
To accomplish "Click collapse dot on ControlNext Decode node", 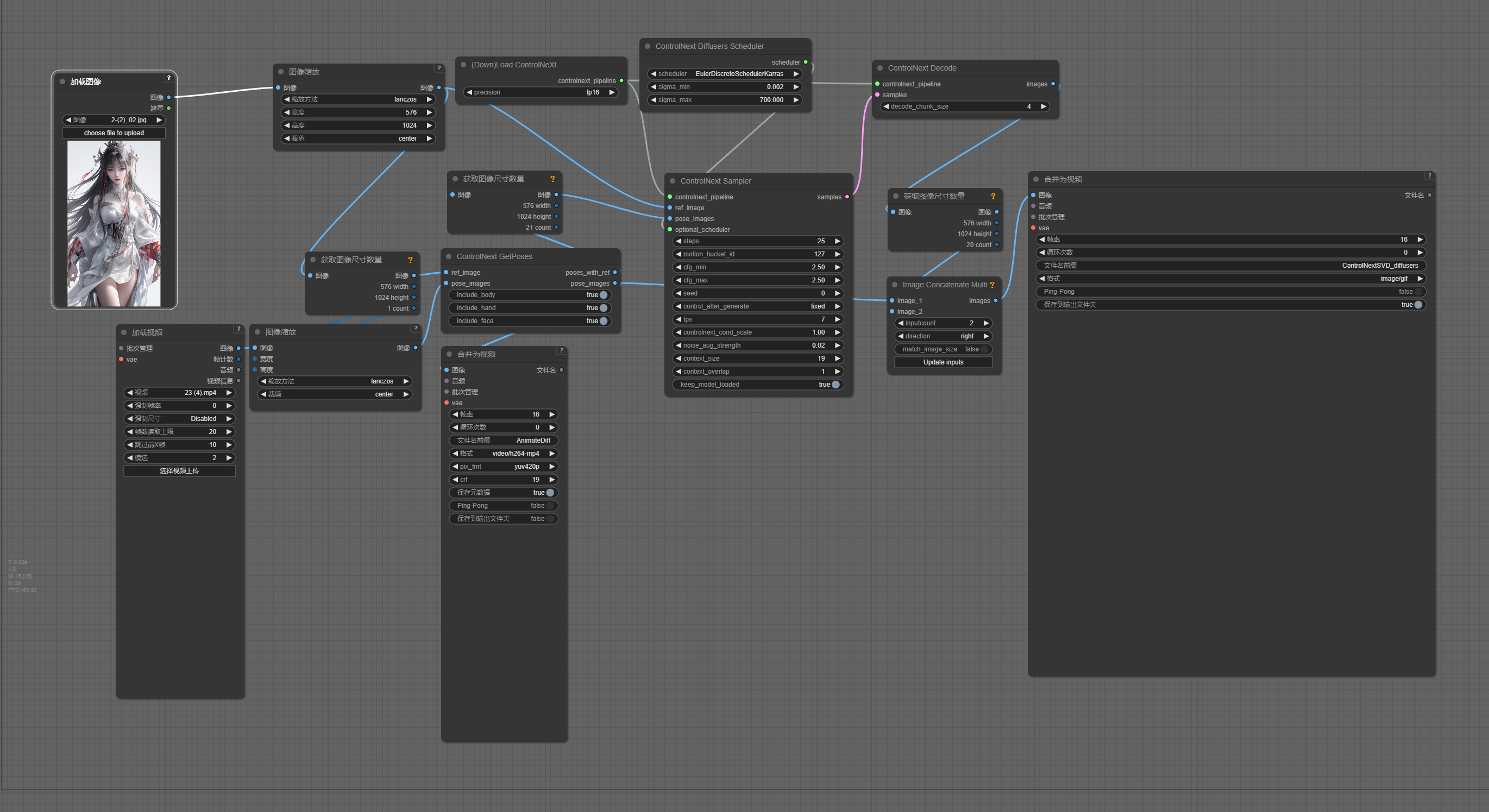I will click(879, 68).
